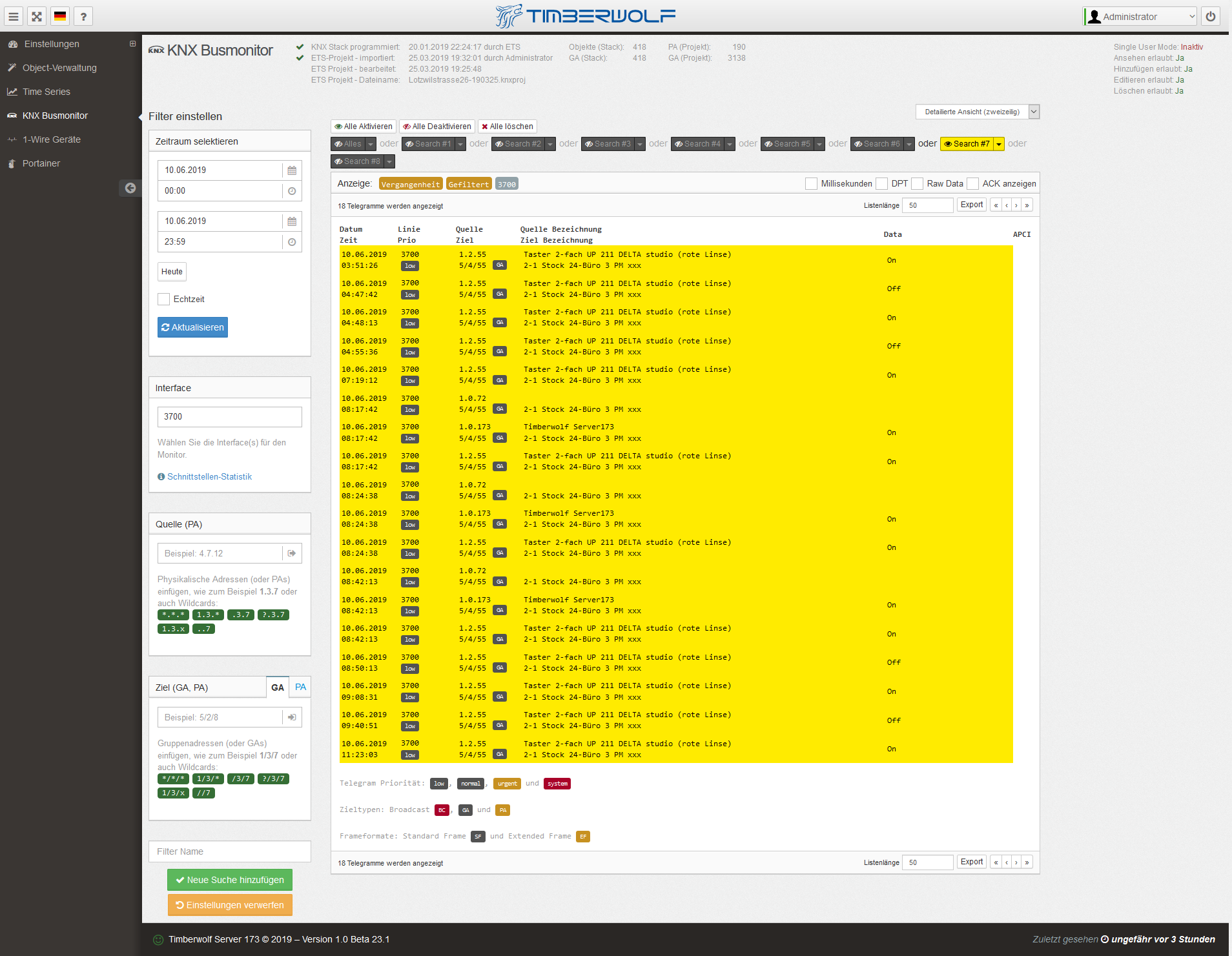This screenshot has width=1232, height=956.
Task: Click the German flag language icon
Action: [x=60, y=17]
